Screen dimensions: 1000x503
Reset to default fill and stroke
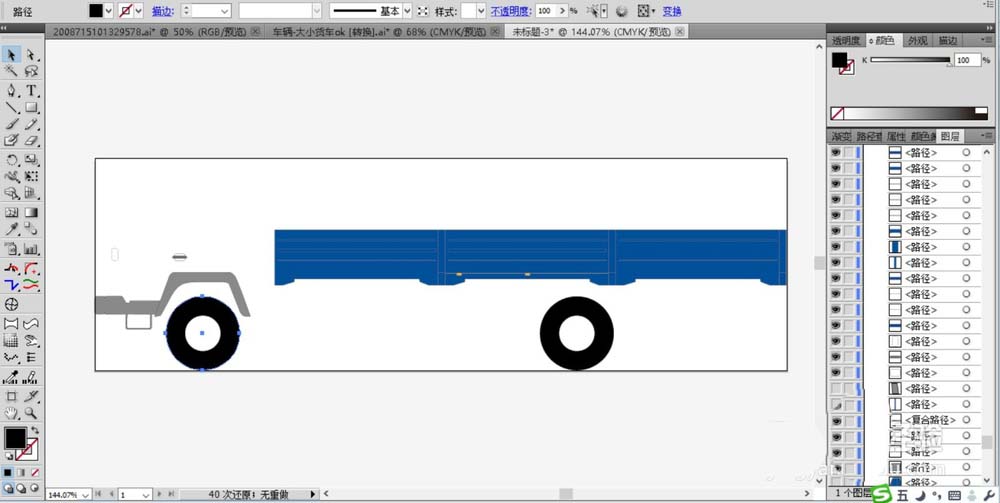click(x=9, y=456)
